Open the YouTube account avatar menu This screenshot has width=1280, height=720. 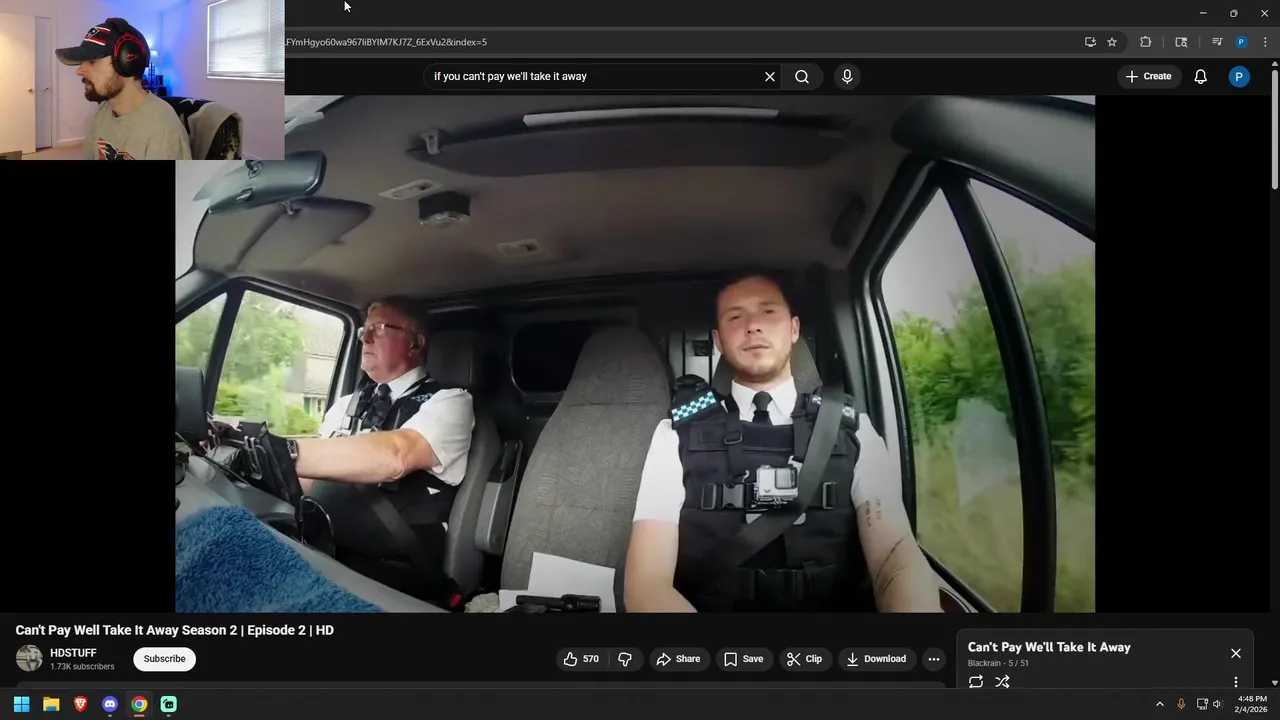click(x=1239, y=76)
